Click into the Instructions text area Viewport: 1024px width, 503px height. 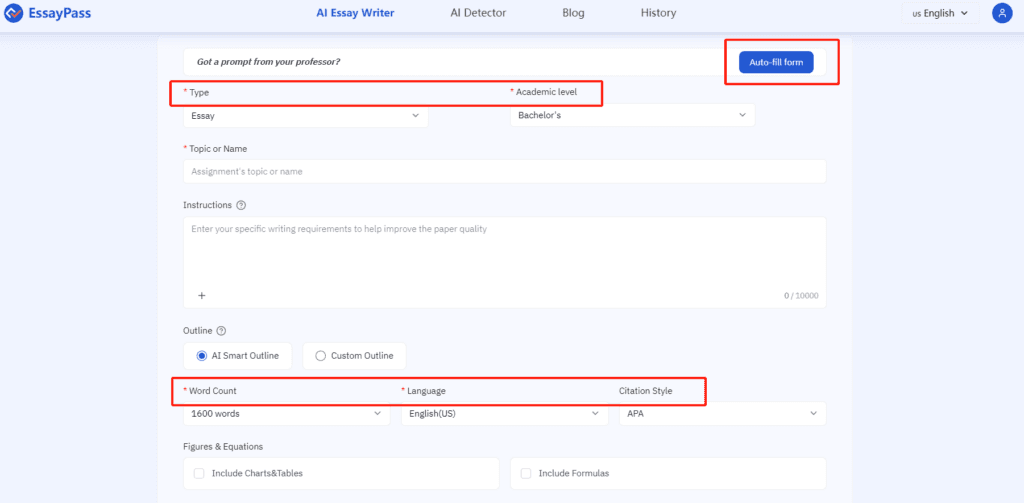coord(505,262)
